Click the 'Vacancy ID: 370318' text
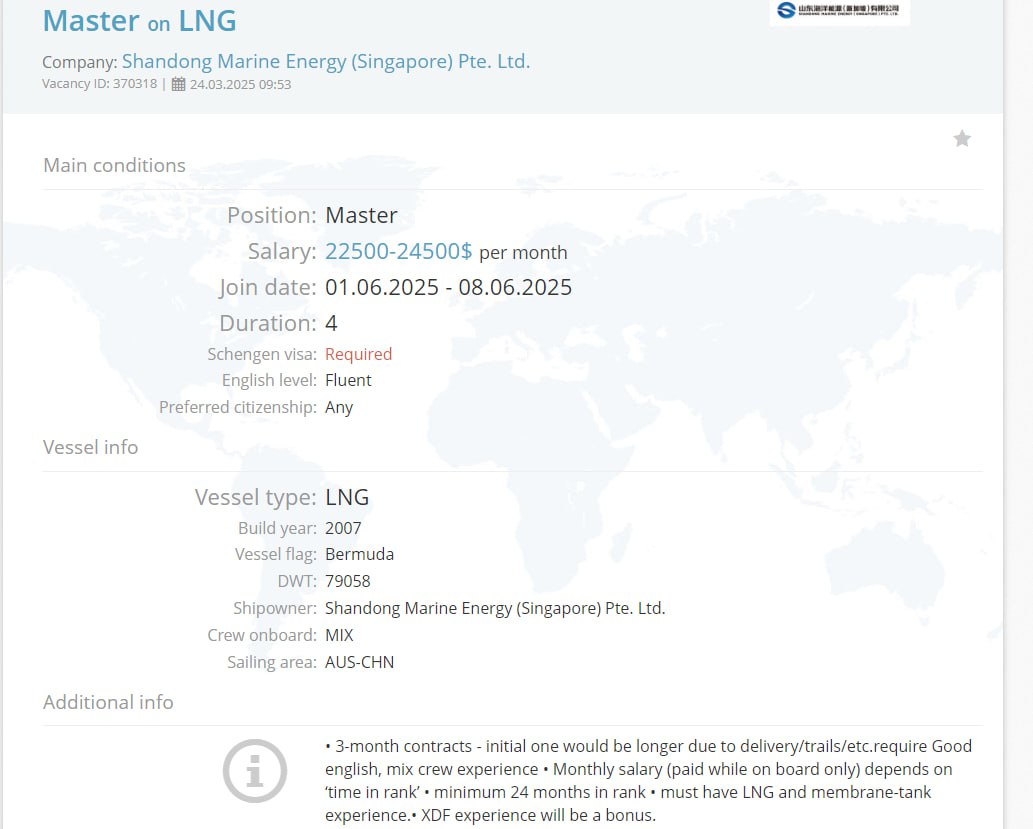The width and height of the screenshot is (1033, 829). point(99,84)
